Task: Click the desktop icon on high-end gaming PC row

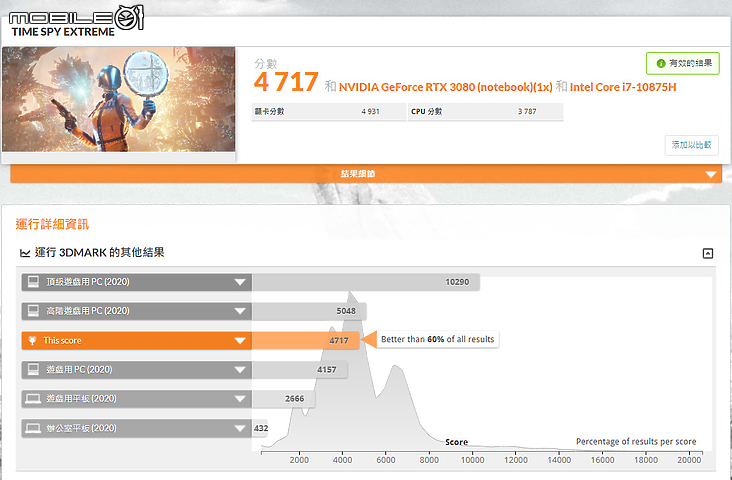Action: point(33,311)
